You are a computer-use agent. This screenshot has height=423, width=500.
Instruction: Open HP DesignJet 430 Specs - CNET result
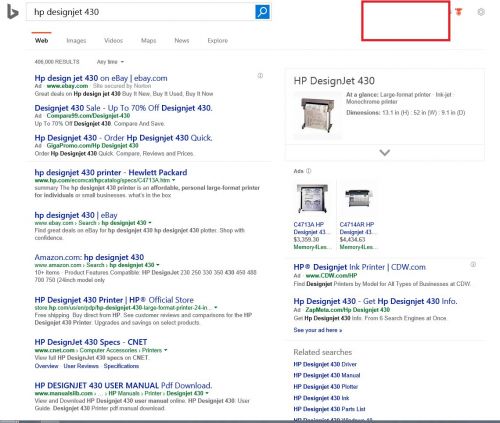(x=91, y=342)
